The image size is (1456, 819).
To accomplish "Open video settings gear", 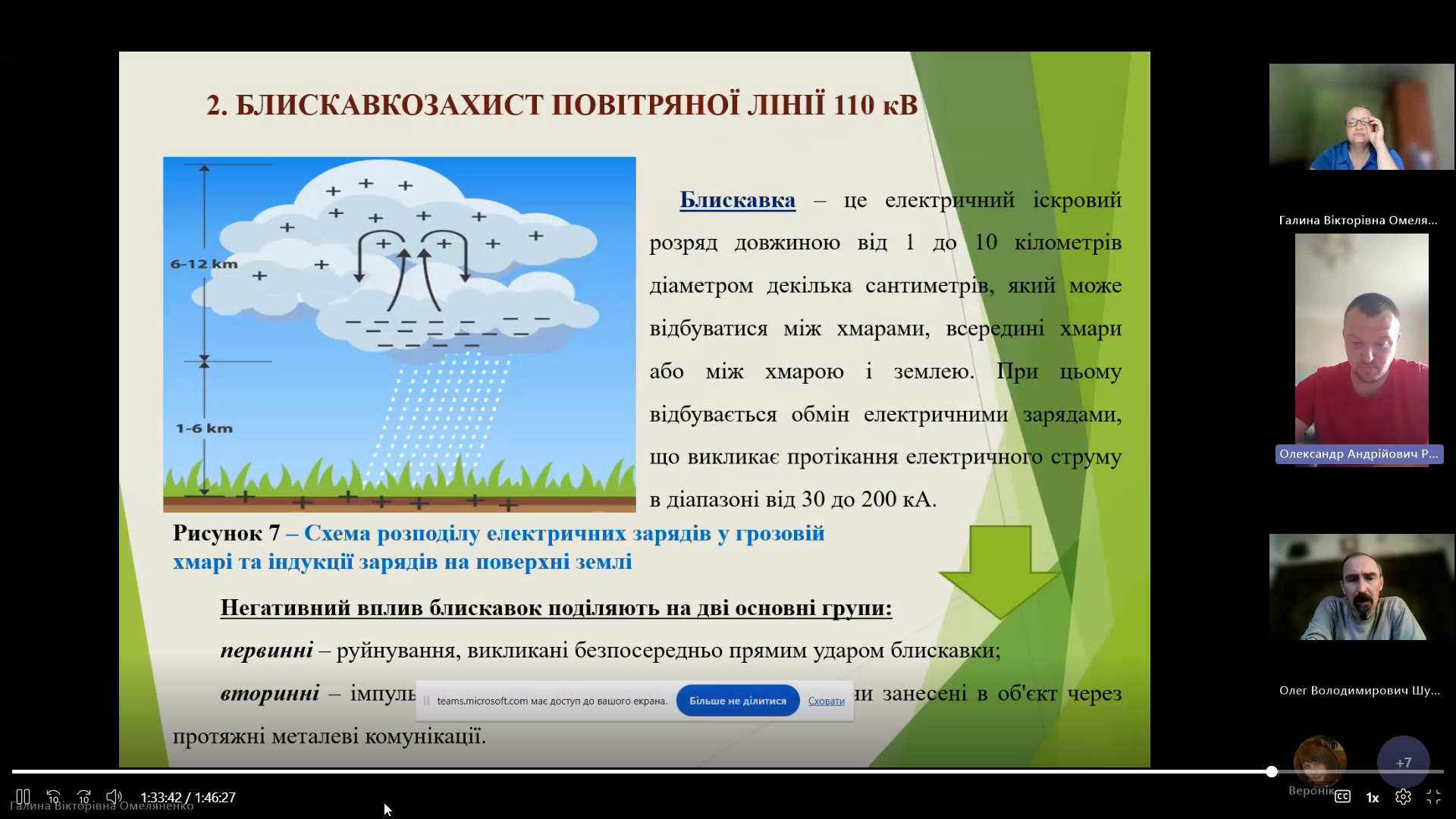I will click(1403, 797).
